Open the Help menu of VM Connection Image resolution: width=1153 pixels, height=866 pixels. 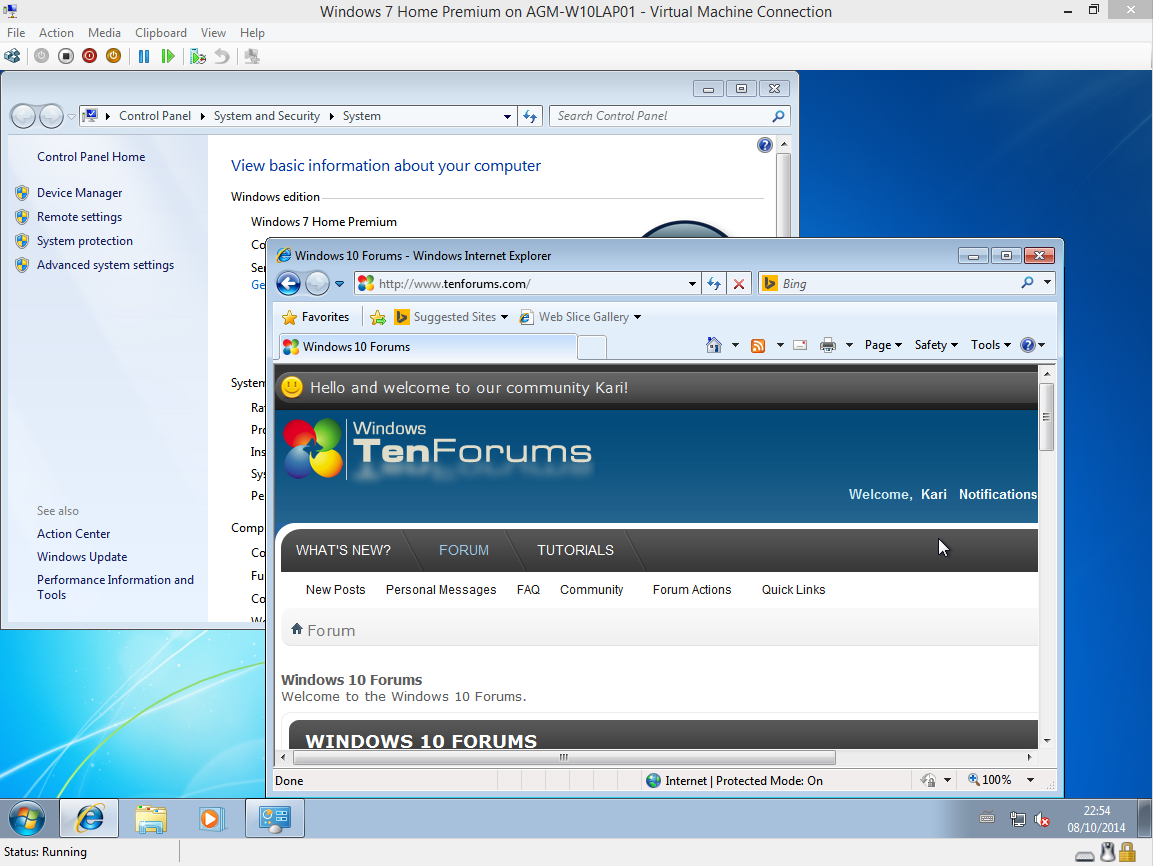point(252,32)
